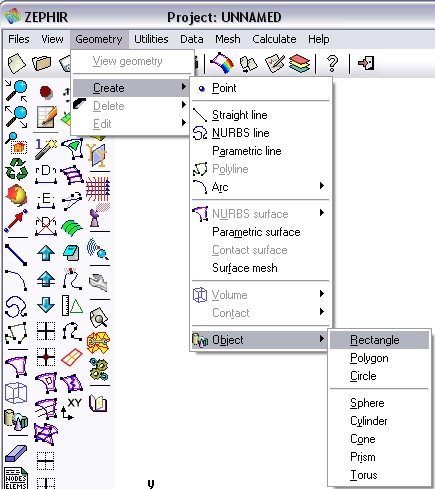The height and width of the screenshot is (489, 435).
Task: Click the rainbow contour results icon
Action: (x=222, y=63)
